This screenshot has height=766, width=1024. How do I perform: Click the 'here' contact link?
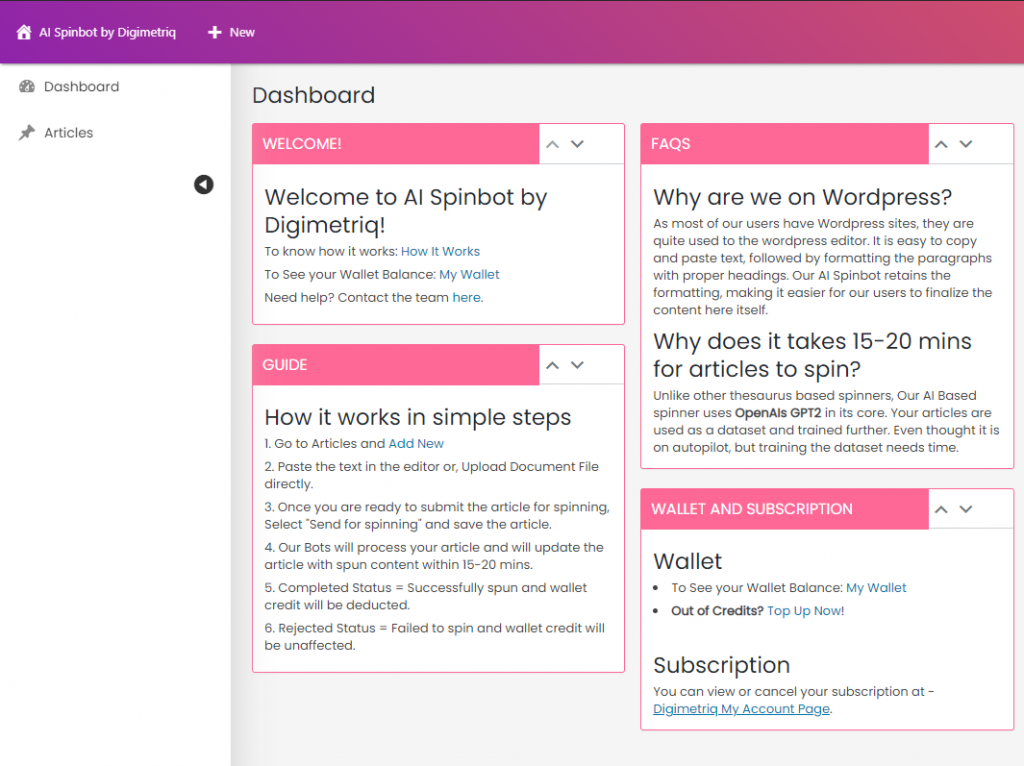(466, 297)
